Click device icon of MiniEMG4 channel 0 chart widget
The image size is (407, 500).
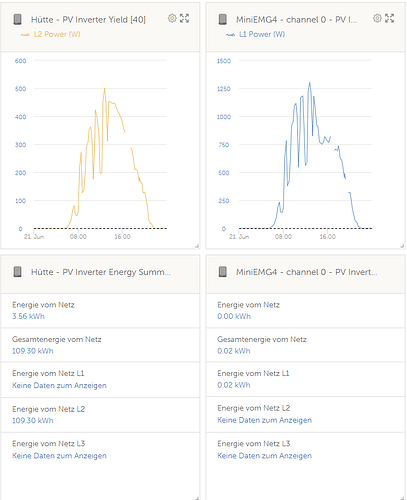[223, 19]
